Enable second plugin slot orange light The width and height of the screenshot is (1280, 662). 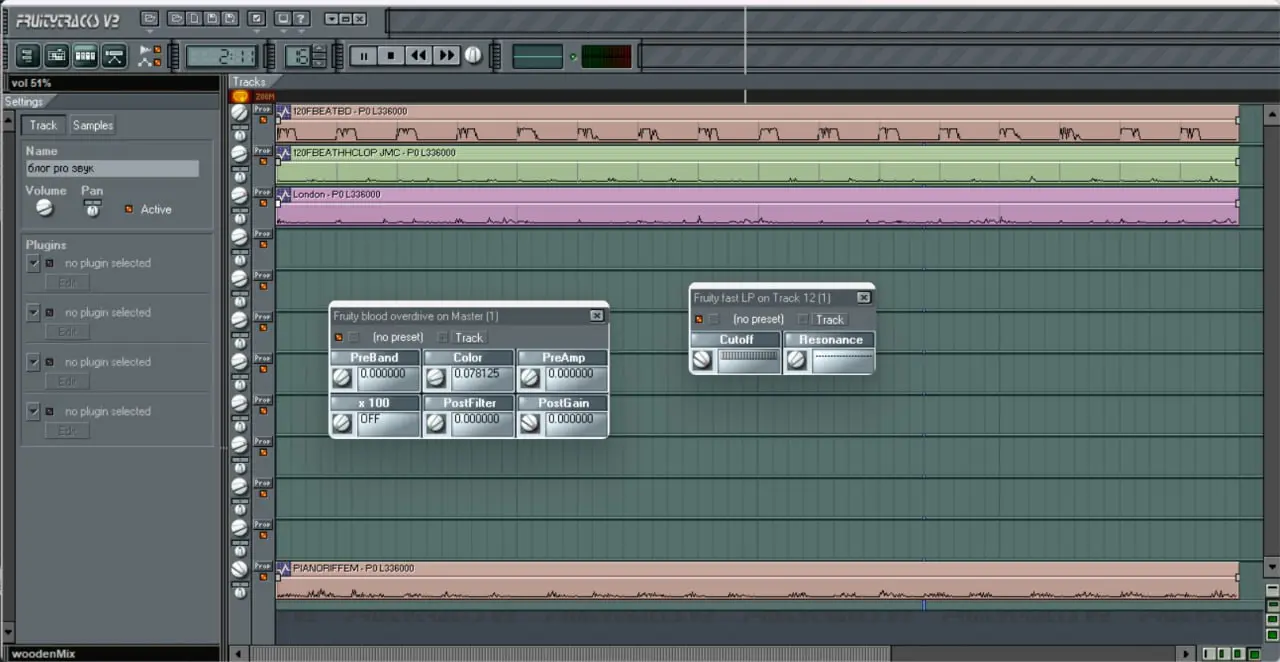tap(49, 312)
